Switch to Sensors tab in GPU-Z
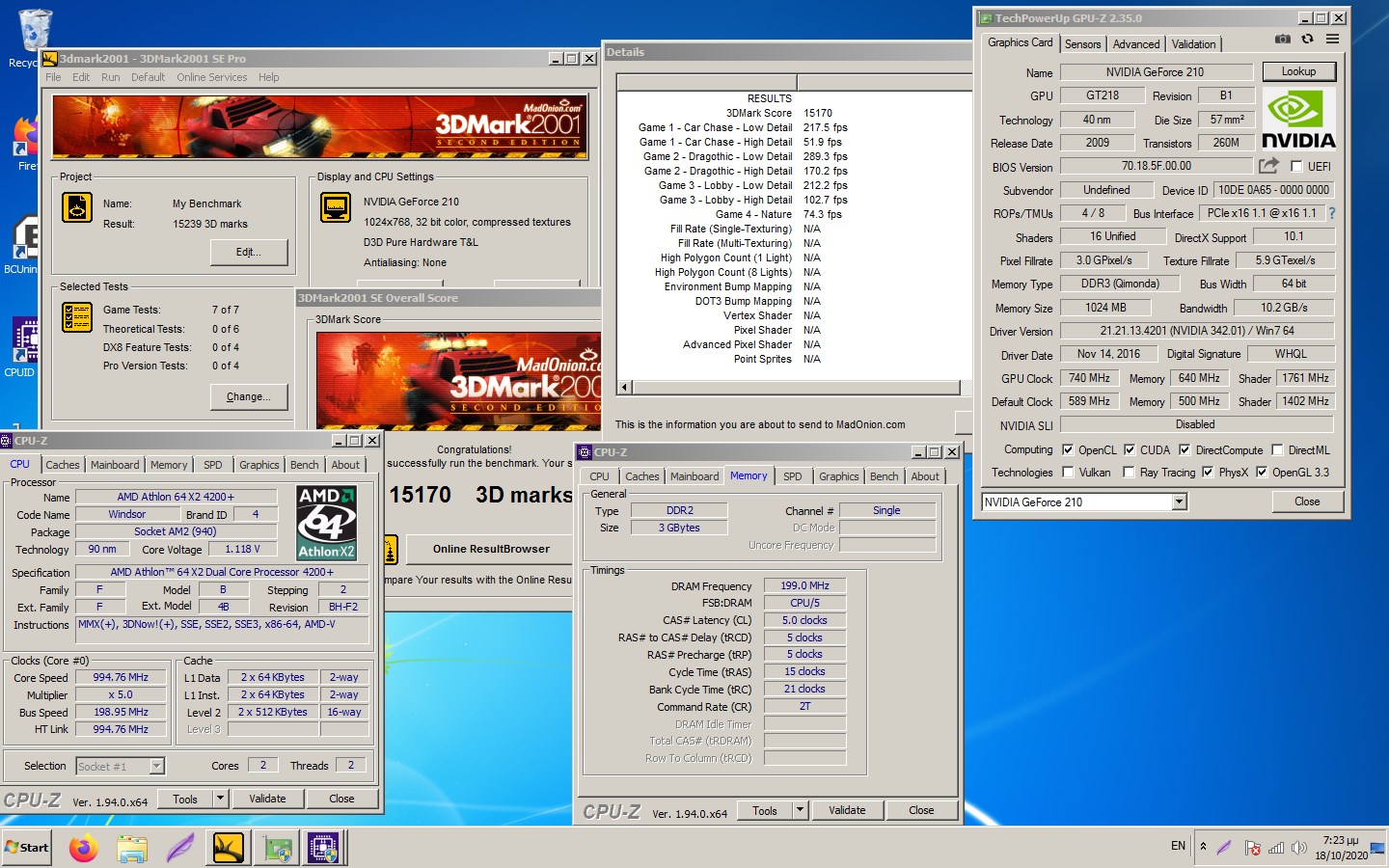The width and height of the screenshot is (1389, 868). [x=1082, y=44]
